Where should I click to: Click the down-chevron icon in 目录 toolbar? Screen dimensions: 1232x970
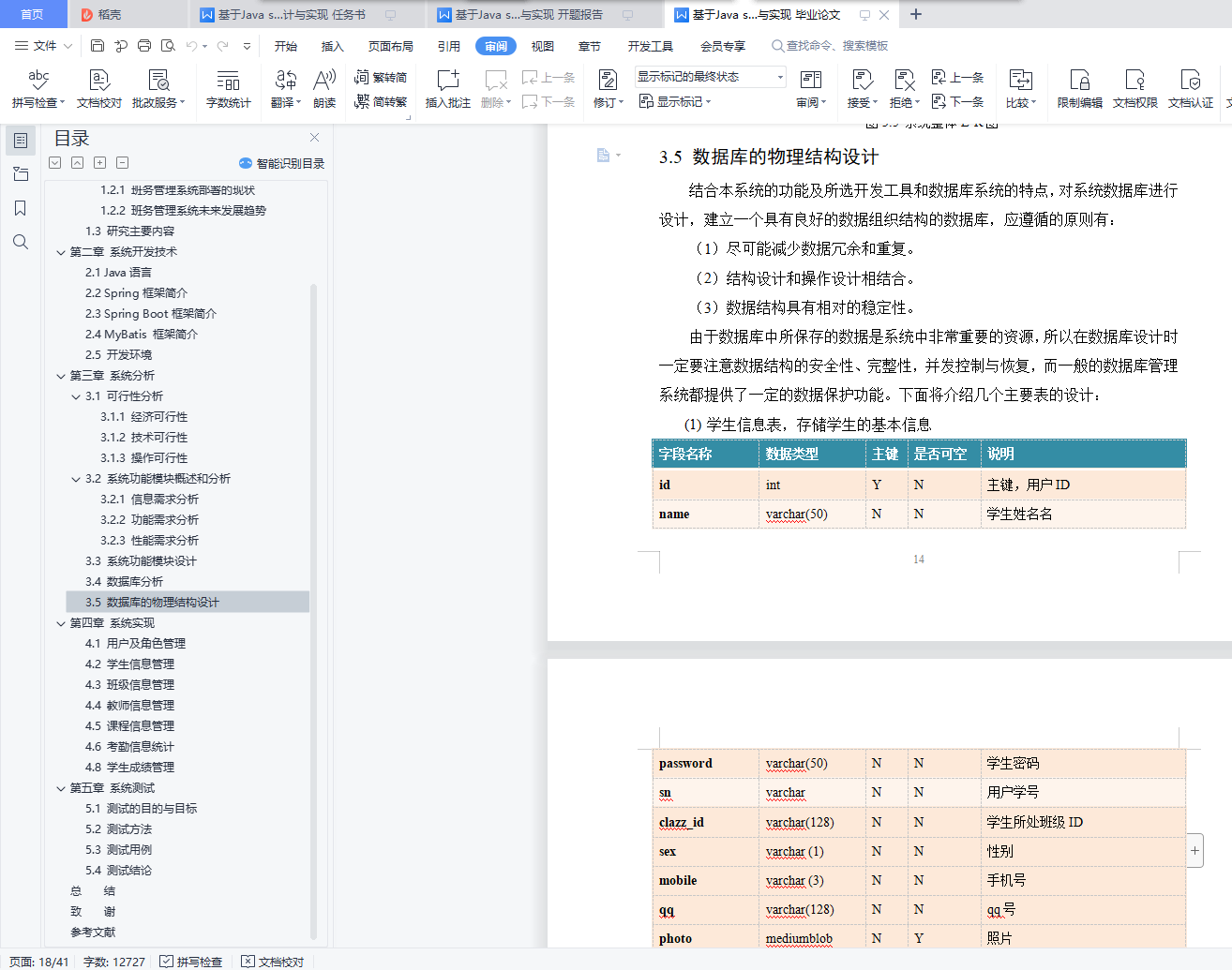pyautogui.click(x=55, y=162)
